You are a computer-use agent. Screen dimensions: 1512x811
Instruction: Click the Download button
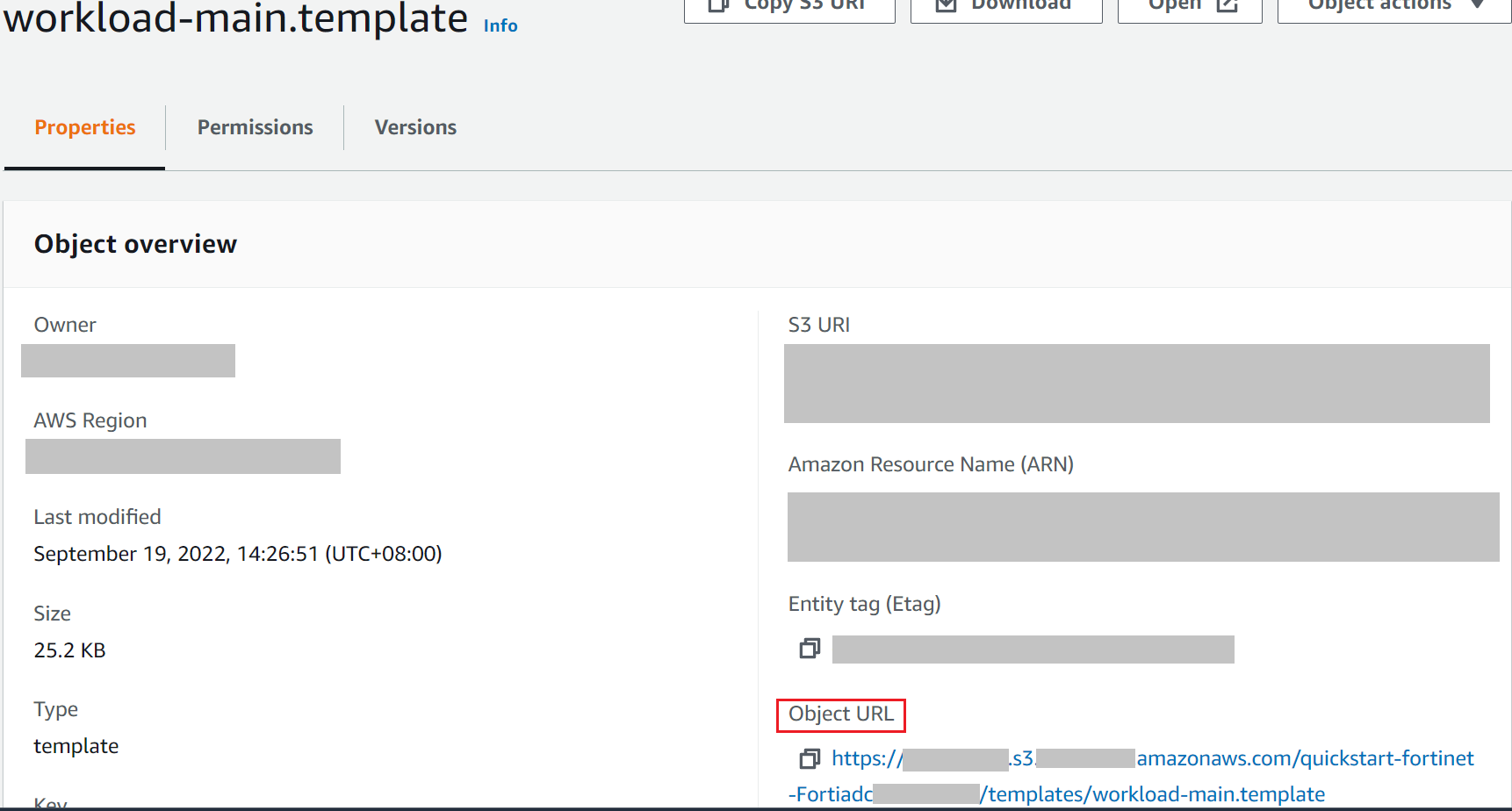point(1006,7)
